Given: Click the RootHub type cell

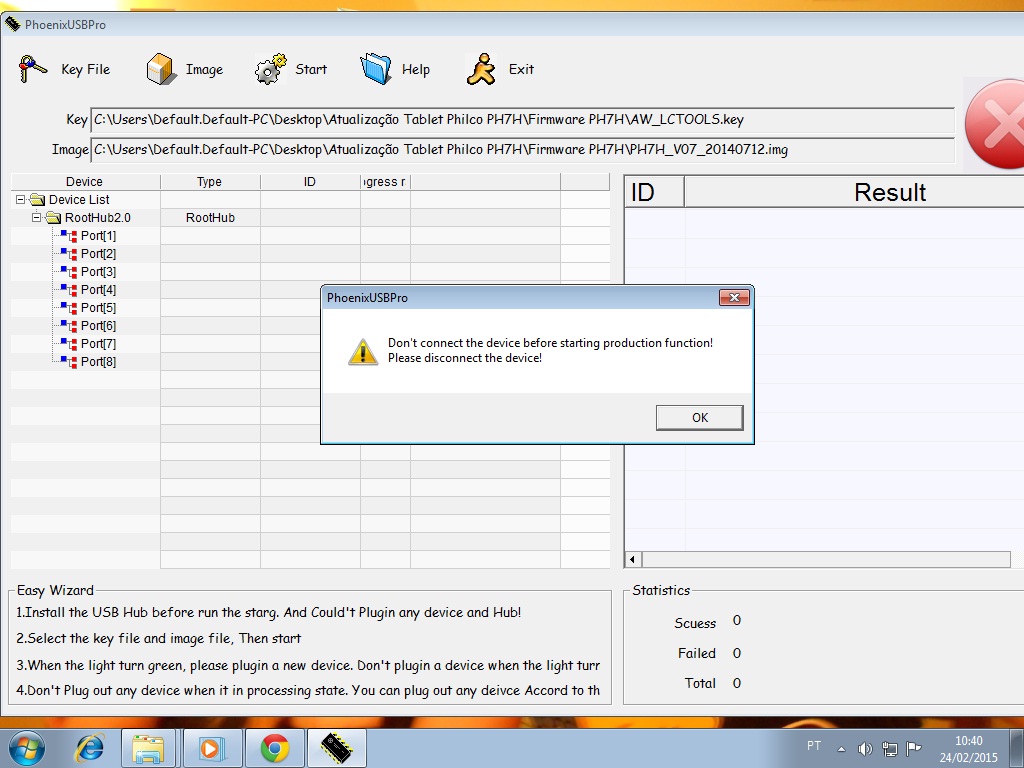Looking at the screenshot, I should pyautogui.click(x=210, y=217).
